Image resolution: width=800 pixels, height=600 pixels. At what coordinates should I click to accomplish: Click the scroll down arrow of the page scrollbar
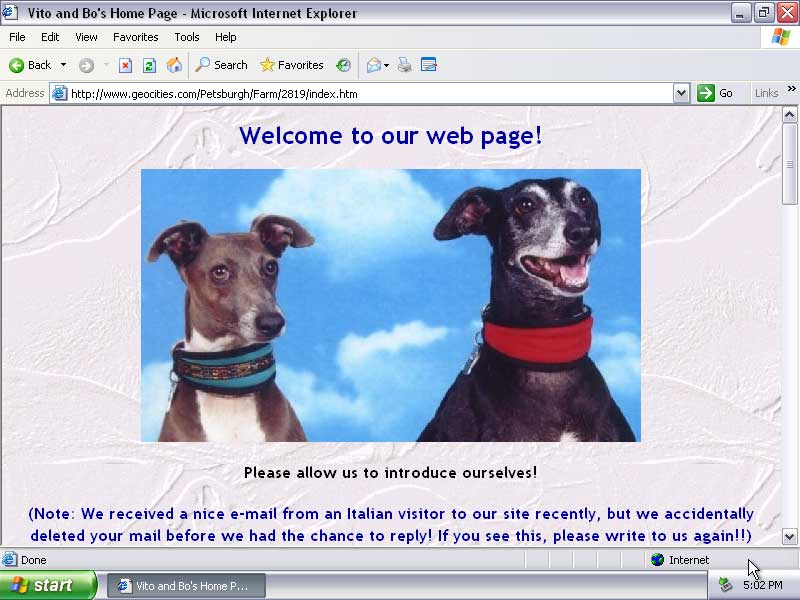click(789, 537)
